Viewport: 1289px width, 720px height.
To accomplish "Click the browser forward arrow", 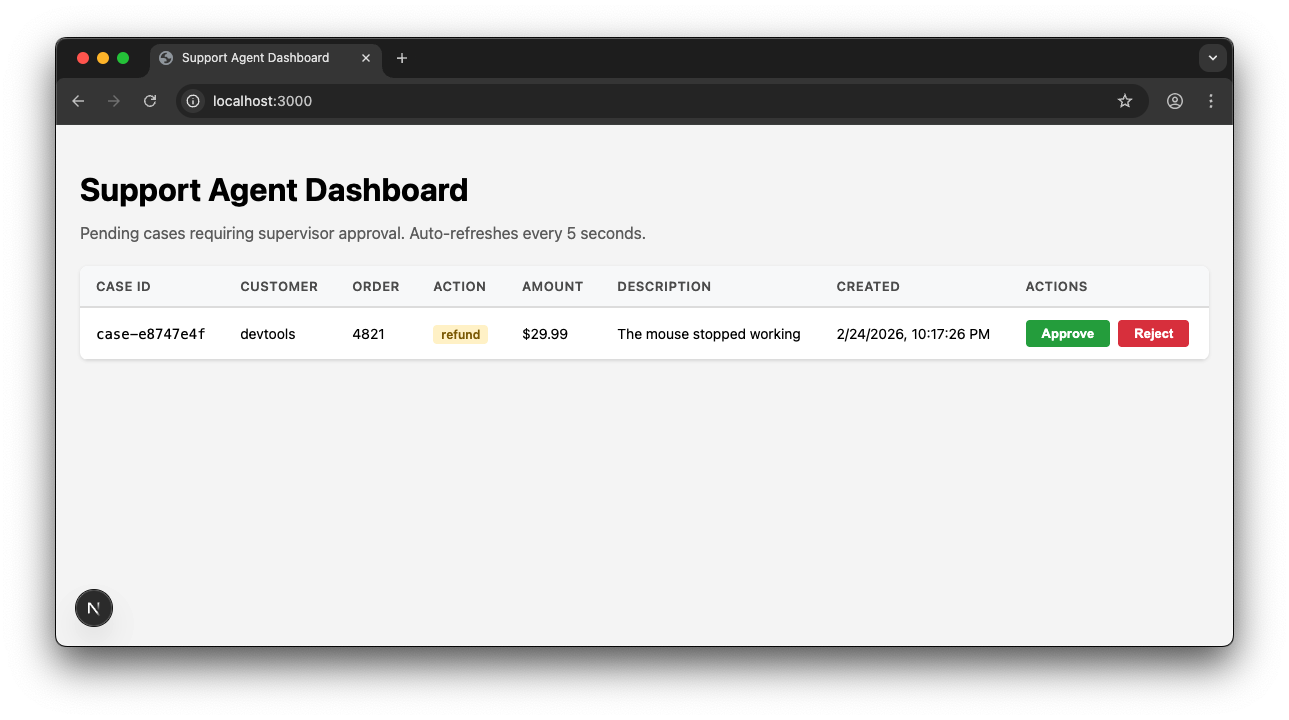I will click(x=114, y=101).
